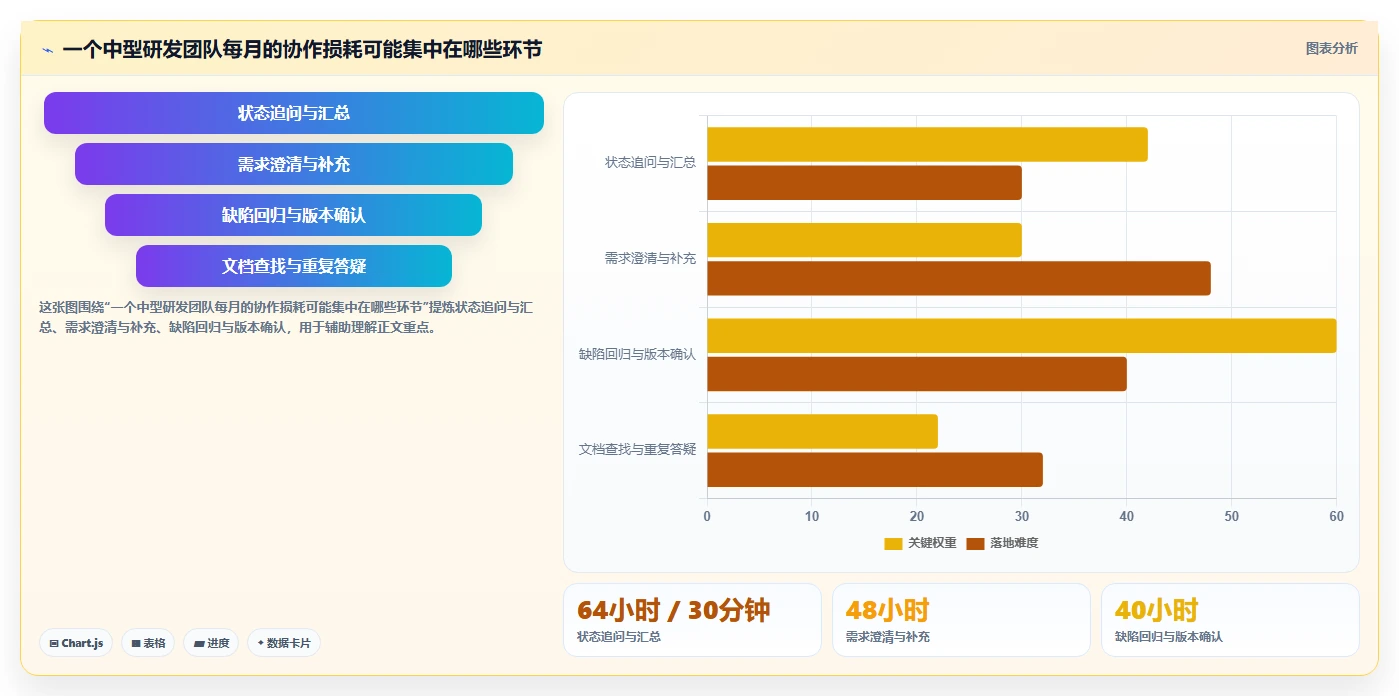Click the brown 落地难度 bar for 缺陷回归与版本确认
The image size is (1399, 696).
(x=917, y=374)
